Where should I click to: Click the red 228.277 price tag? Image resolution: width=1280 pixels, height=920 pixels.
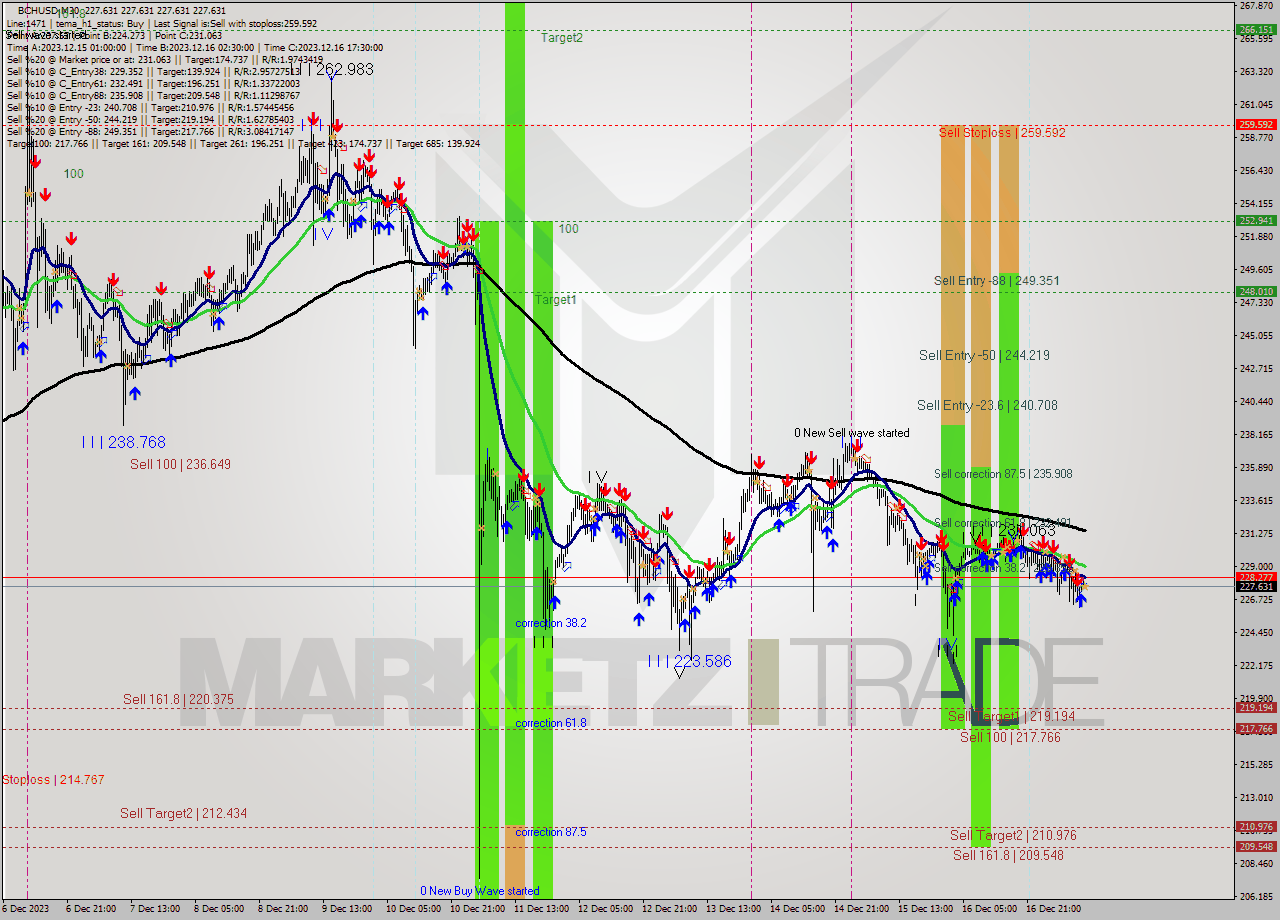coord(1257,577)
